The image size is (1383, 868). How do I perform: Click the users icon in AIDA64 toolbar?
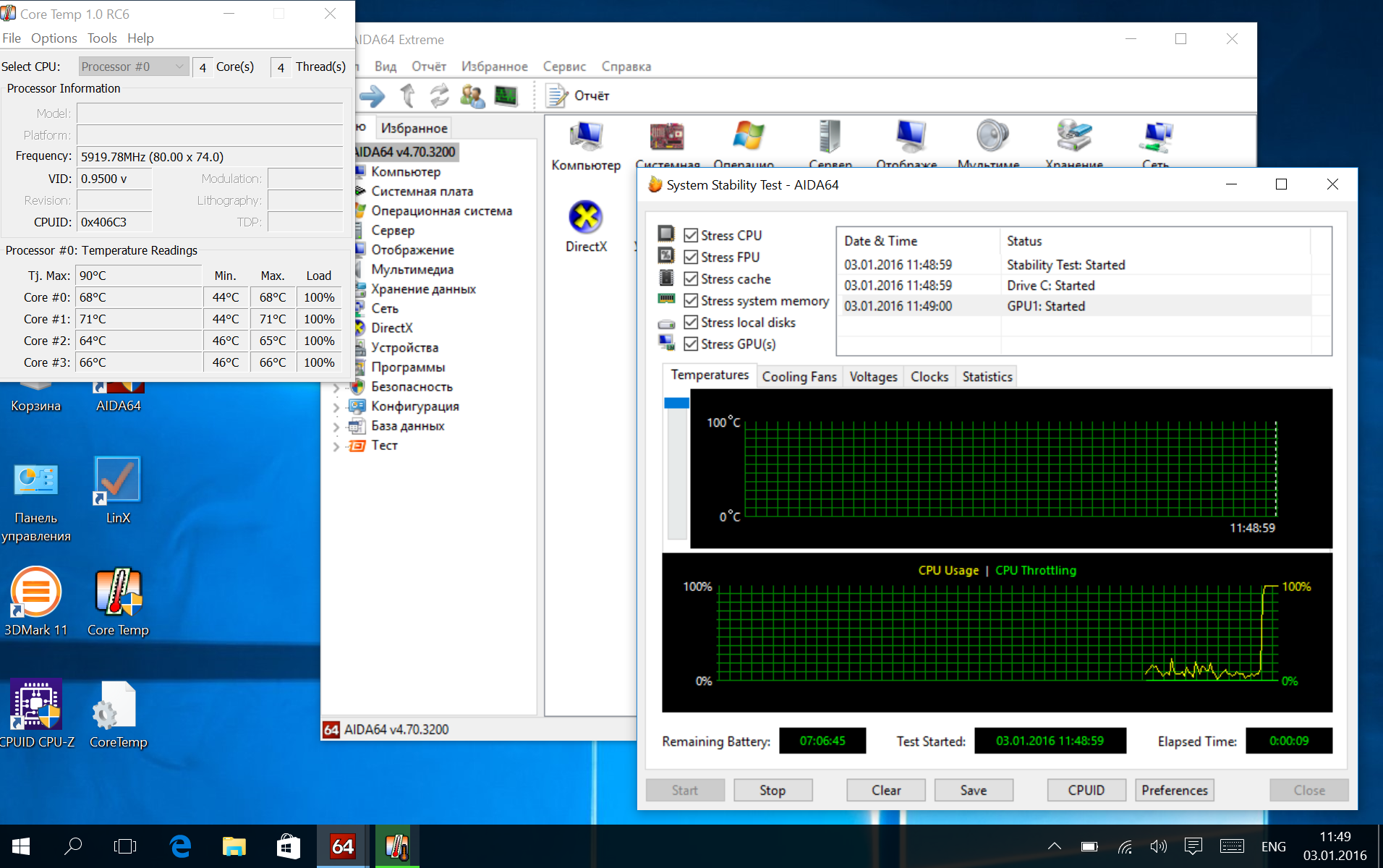point(472,95)
